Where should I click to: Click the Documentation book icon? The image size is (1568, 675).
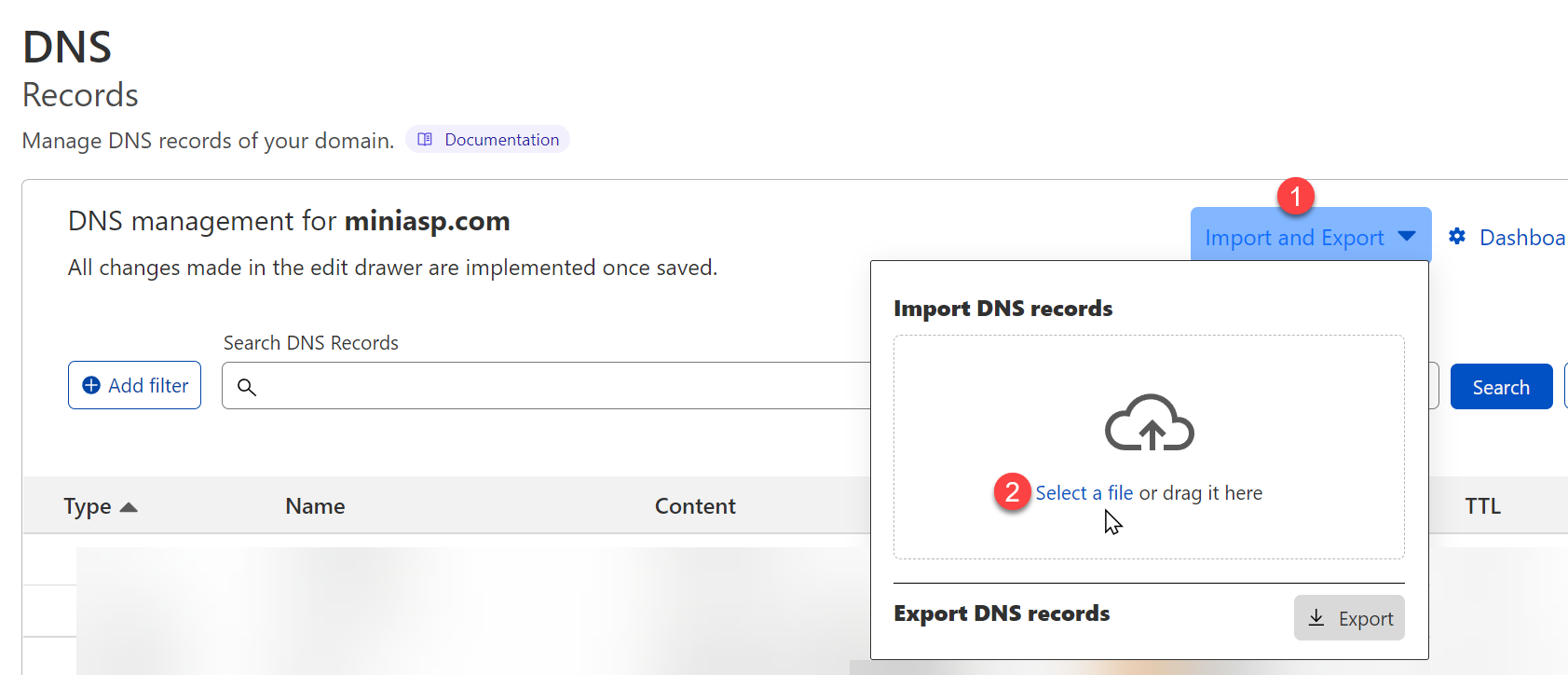point(425,140)
